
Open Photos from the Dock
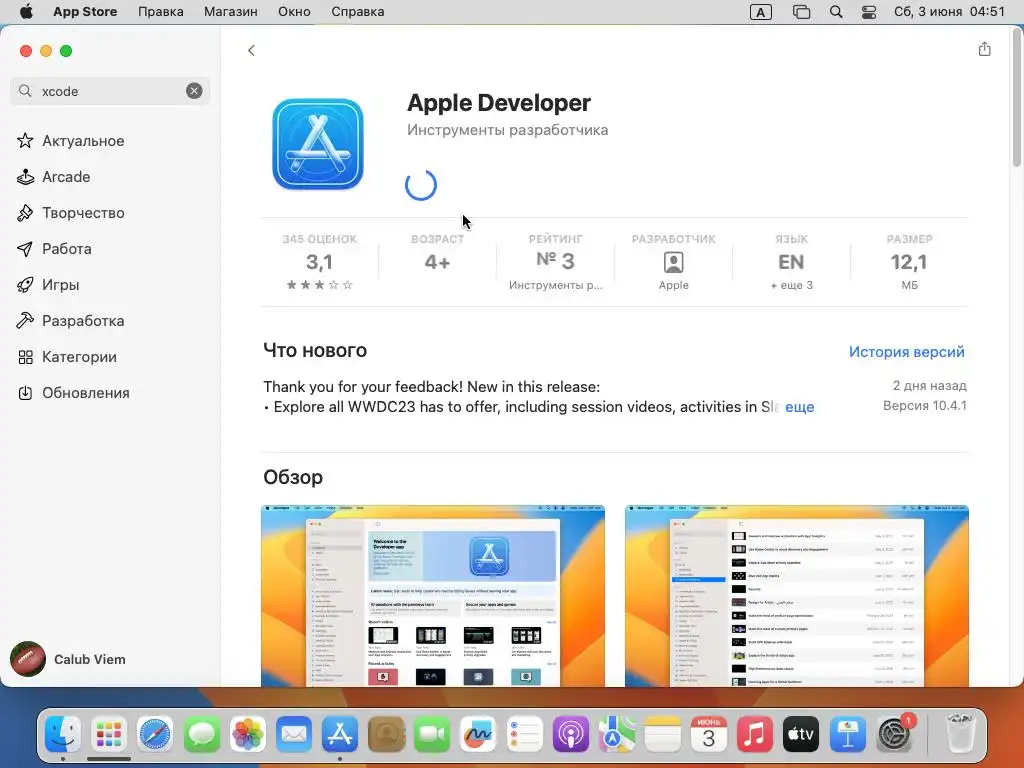click(248, 735)
